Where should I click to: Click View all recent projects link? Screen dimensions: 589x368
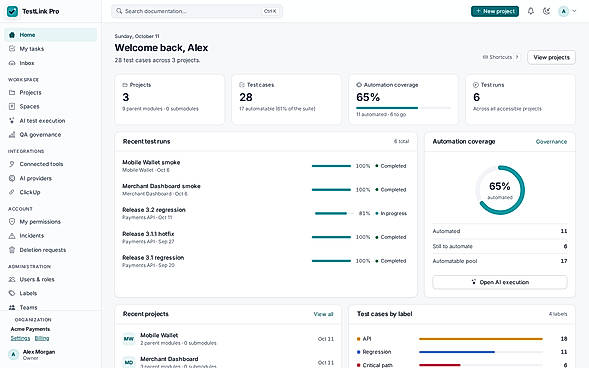[323, 314]
